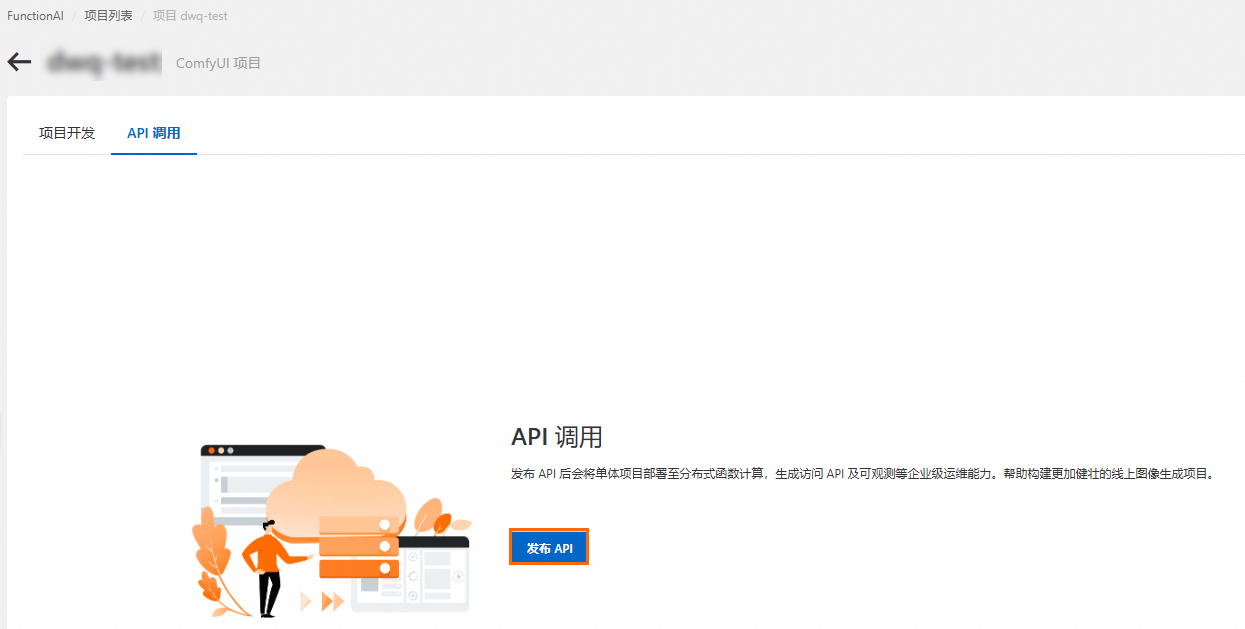Click the back arrow icon
The image size is (1245, 629).
pyautogui.click(x=19, y=62)
